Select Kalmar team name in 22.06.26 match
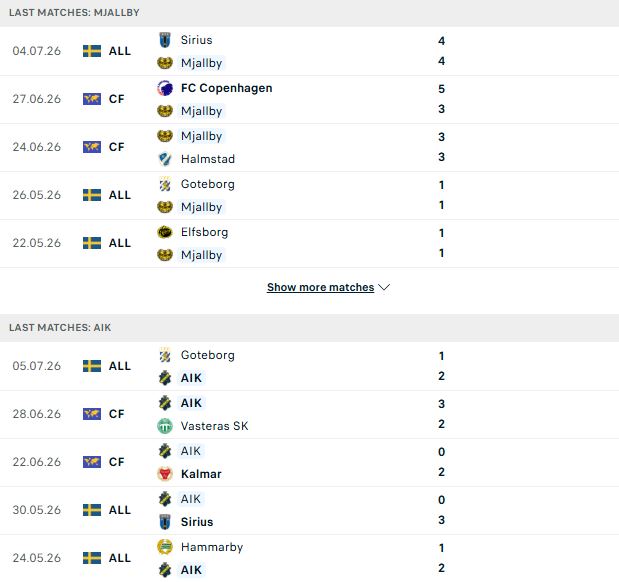The height and width of the screenshot is (582, 619). tap(201, 474)
